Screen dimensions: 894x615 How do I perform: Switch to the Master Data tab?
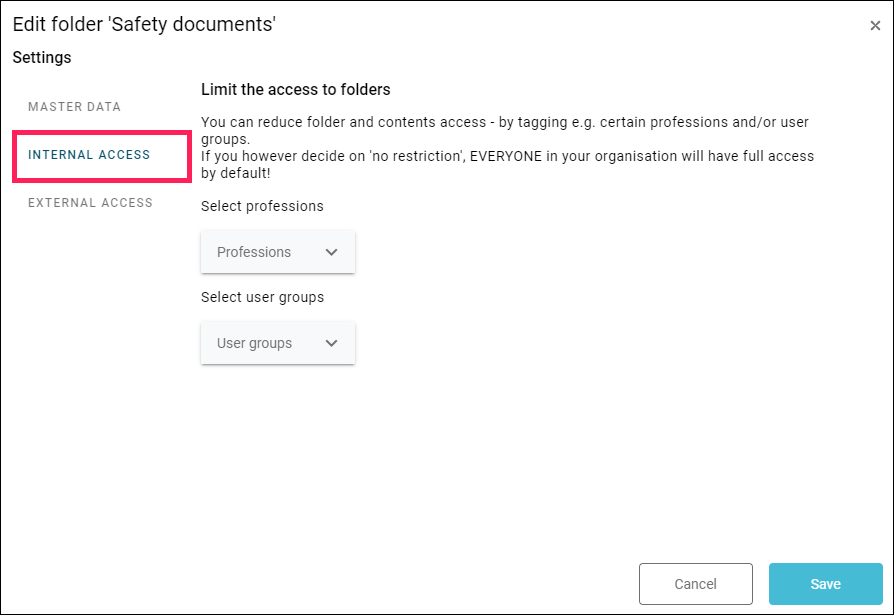(74, 107)
